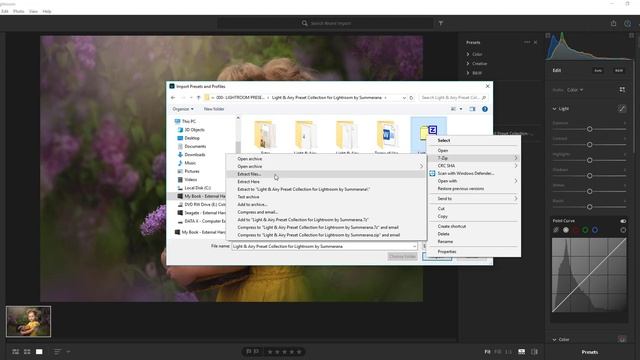Select the 7-Zip archive file icon
640x360 pixels.
428,132
